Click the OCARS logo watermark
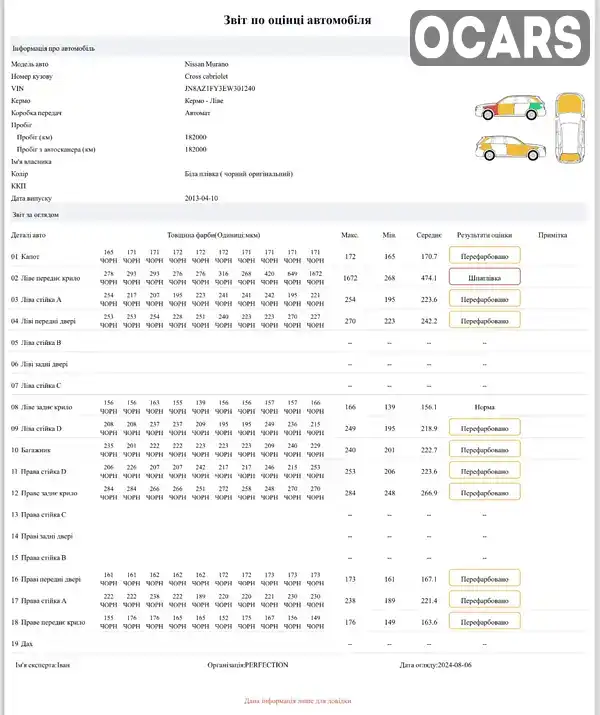The image size is (600, 715). pyautogui.click(x=500, y=37)
